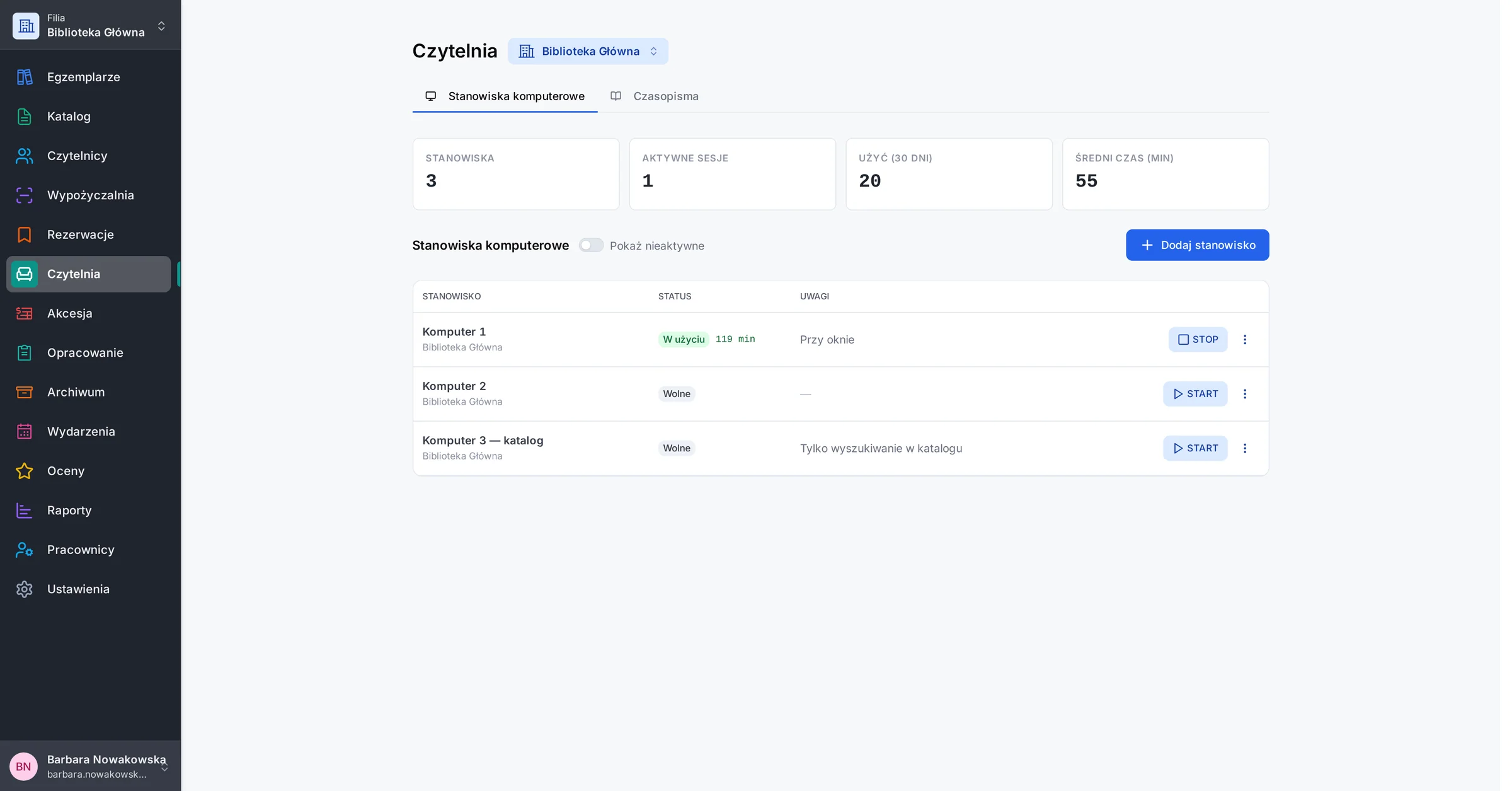Click the W użyciu status badge
1512x791 pixels.
click(684, 340)
